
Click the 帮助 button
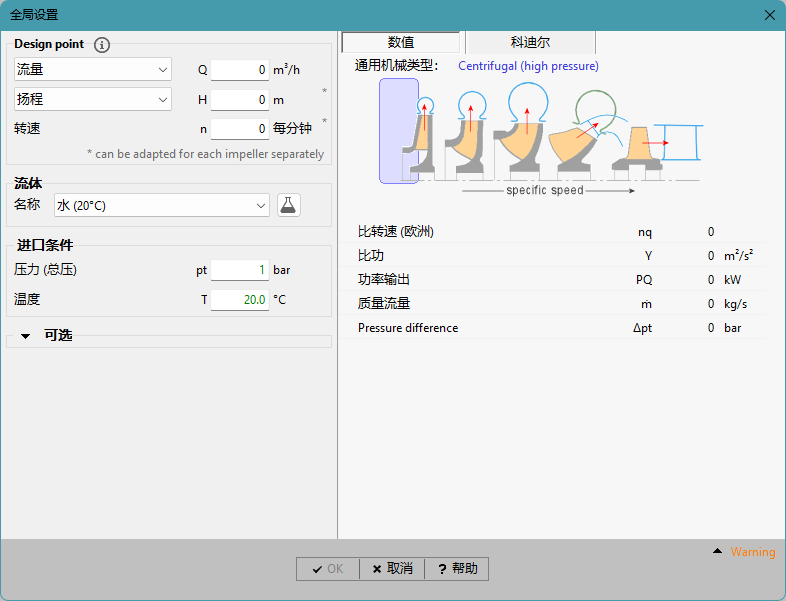click(457, 569)
